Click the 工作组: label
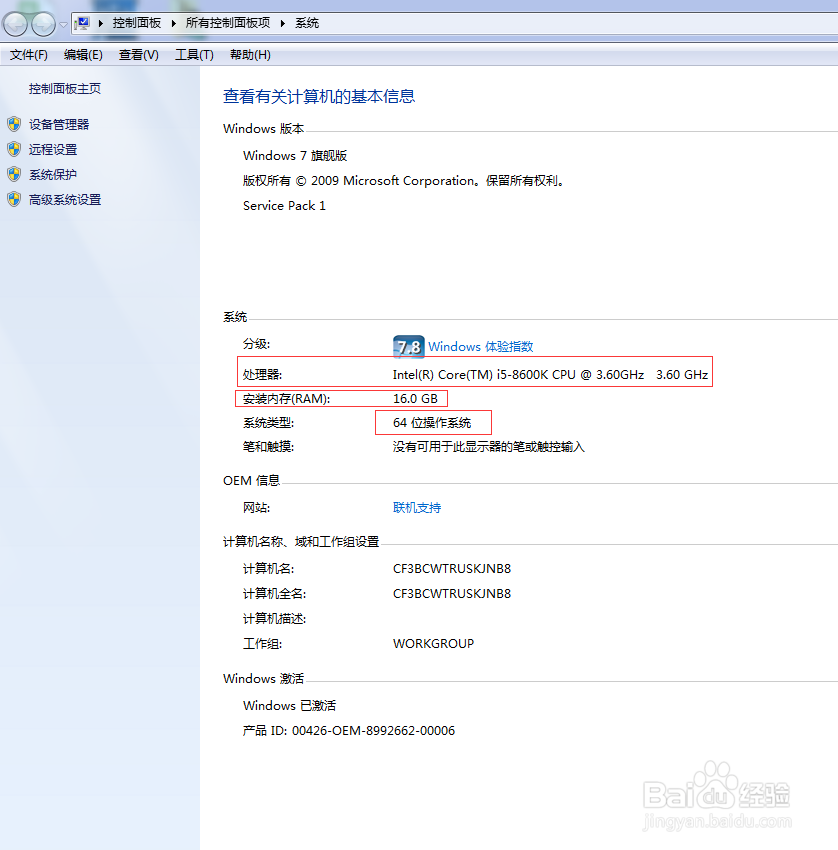Screen dimensions: 838x850 [x=262, y=643]
